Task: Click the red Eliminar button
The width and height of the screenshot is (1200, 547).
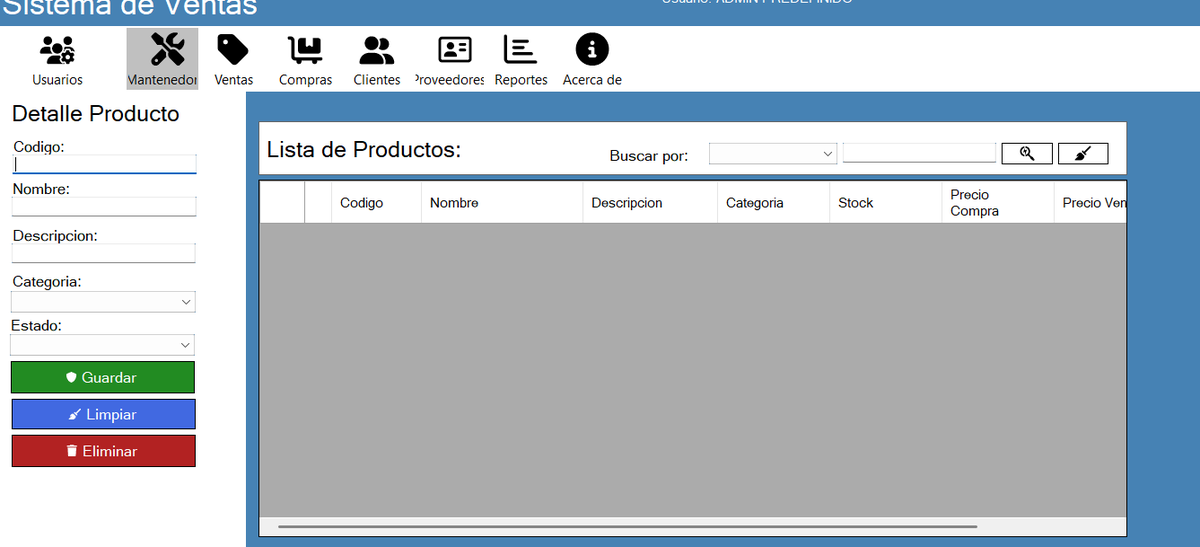Action: [103, 451]
